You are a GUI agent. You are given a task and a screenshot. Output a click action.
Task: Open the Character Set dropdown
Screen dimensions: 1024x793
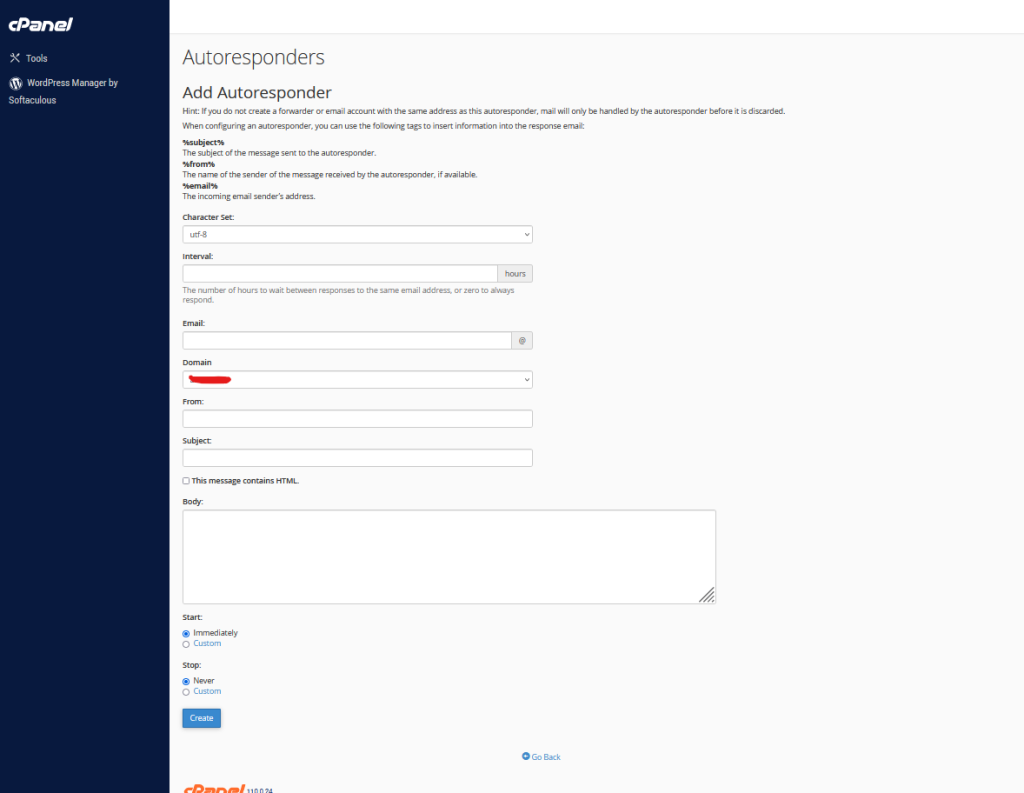(x=357, y=234)
